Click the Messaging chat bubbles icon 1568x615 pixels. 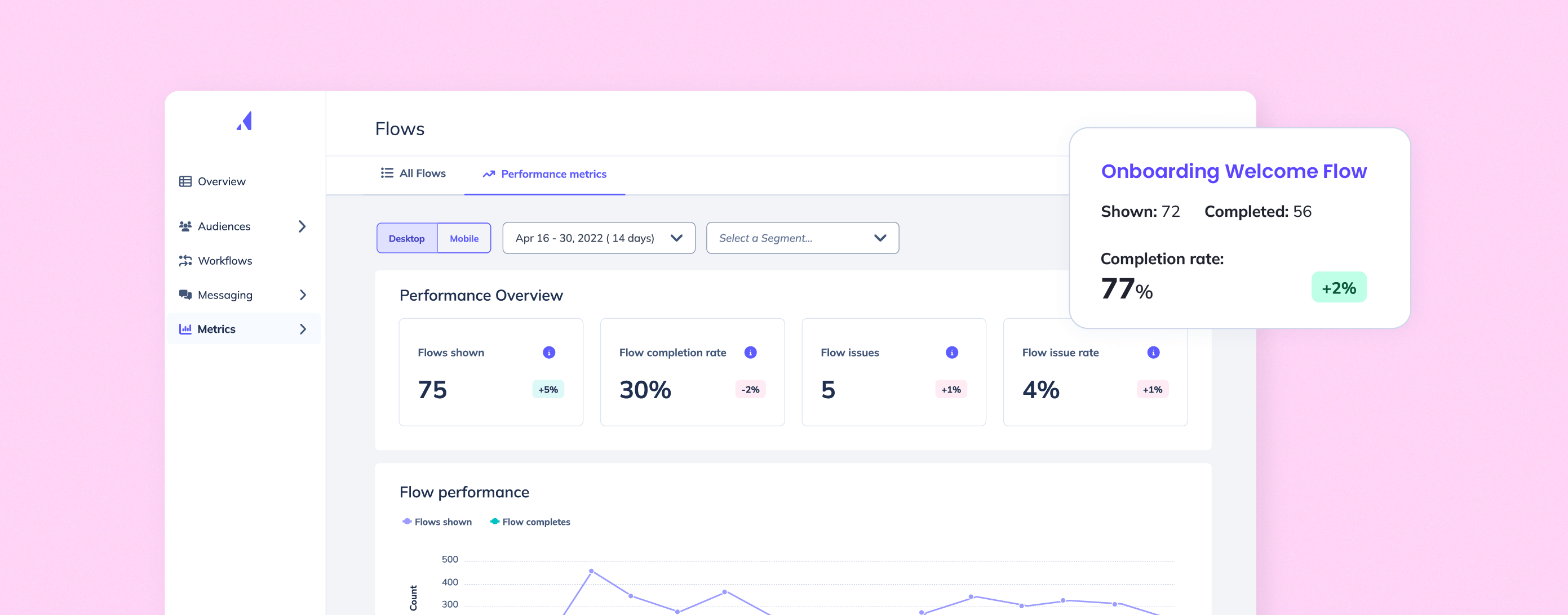(x=185, y=295)
